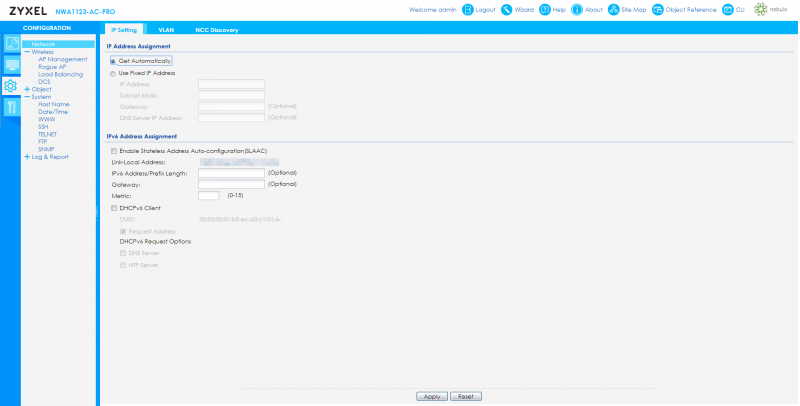Open SNMP settings

point(46,149)
